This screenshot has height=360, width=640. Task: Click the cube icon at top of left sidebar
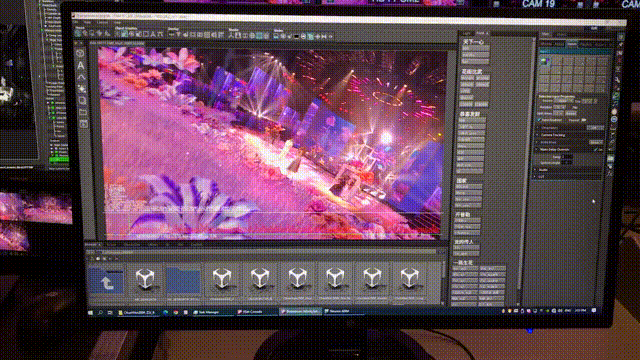tap(80, 53)
